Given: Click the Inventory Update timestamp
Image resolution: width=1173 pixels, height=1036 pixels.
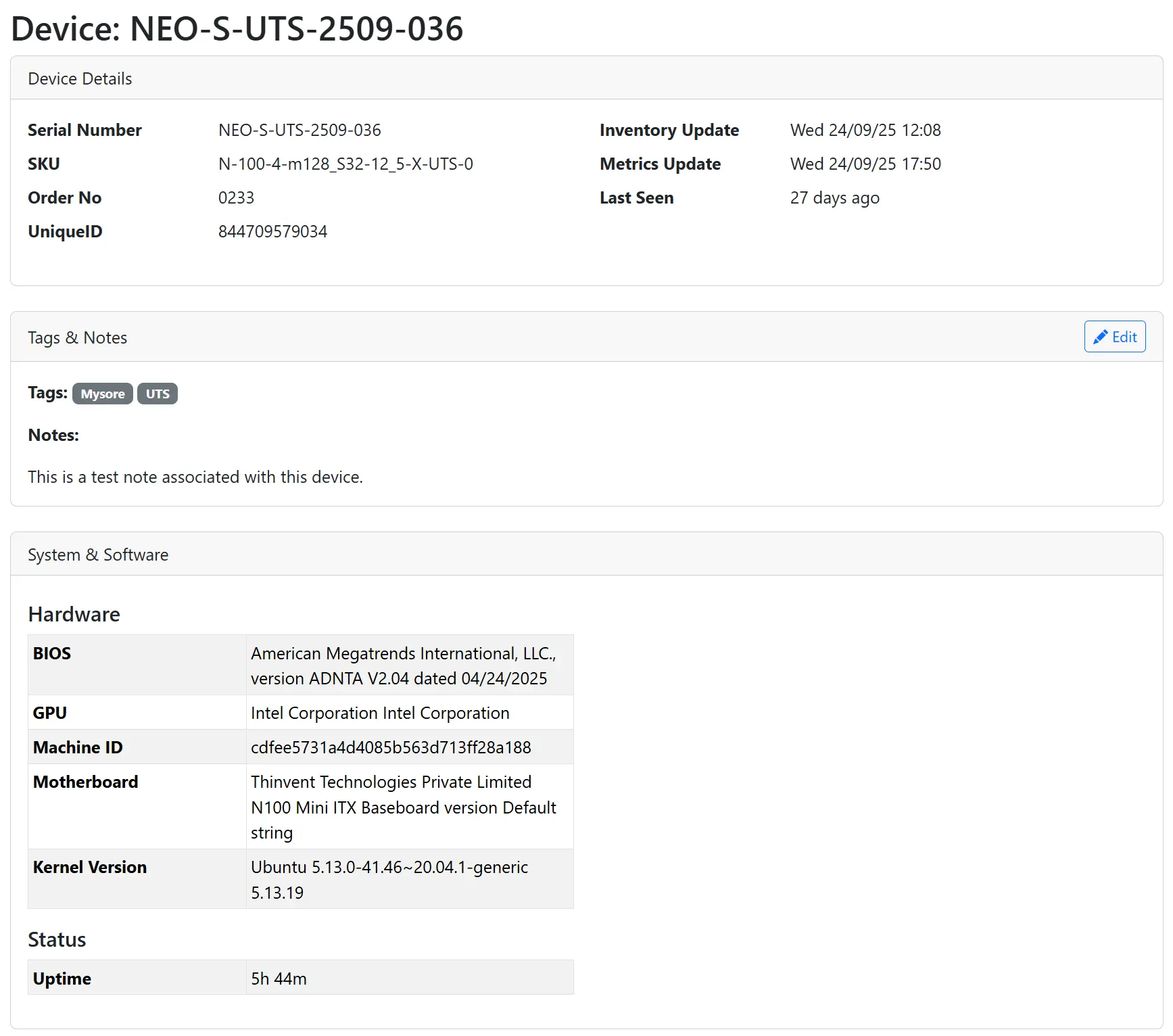Looking at the screenshot, I should click(865, 130).
